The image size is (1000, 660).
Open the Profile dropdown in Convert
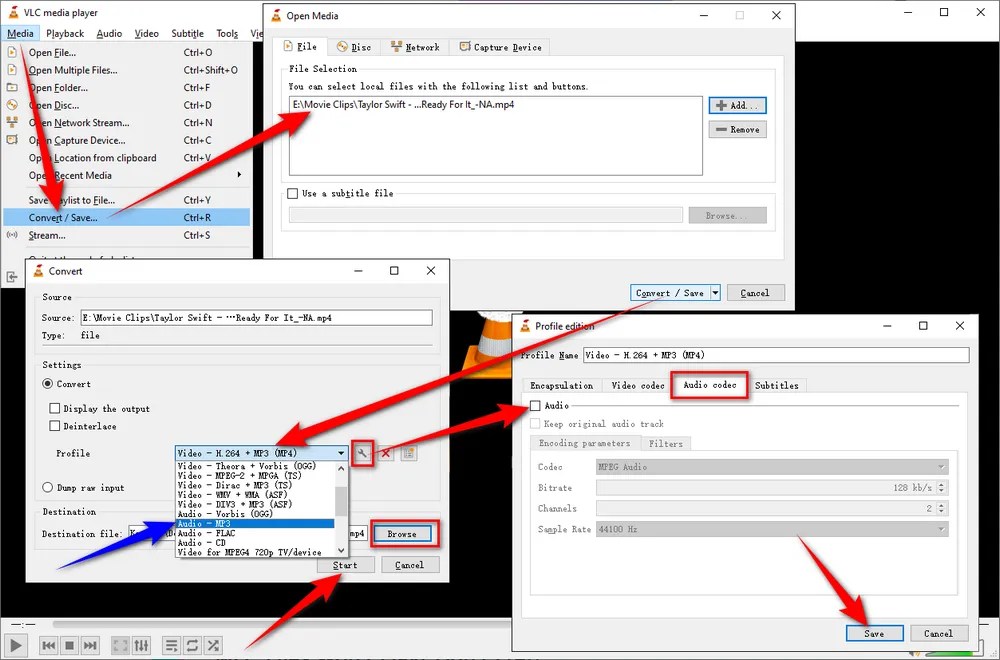[261, 453]
